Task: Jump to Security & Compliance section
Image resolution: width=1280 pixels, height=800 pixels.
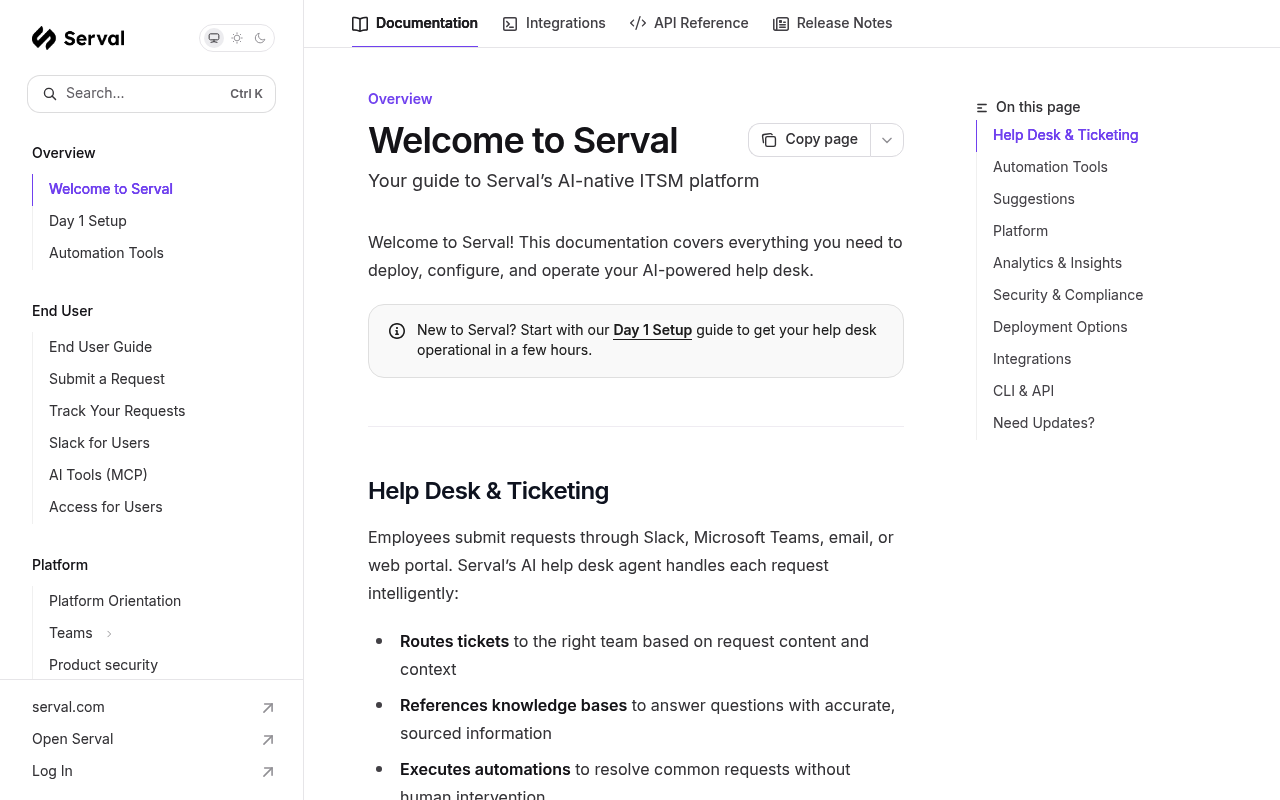Action: tap(1068, 295)
